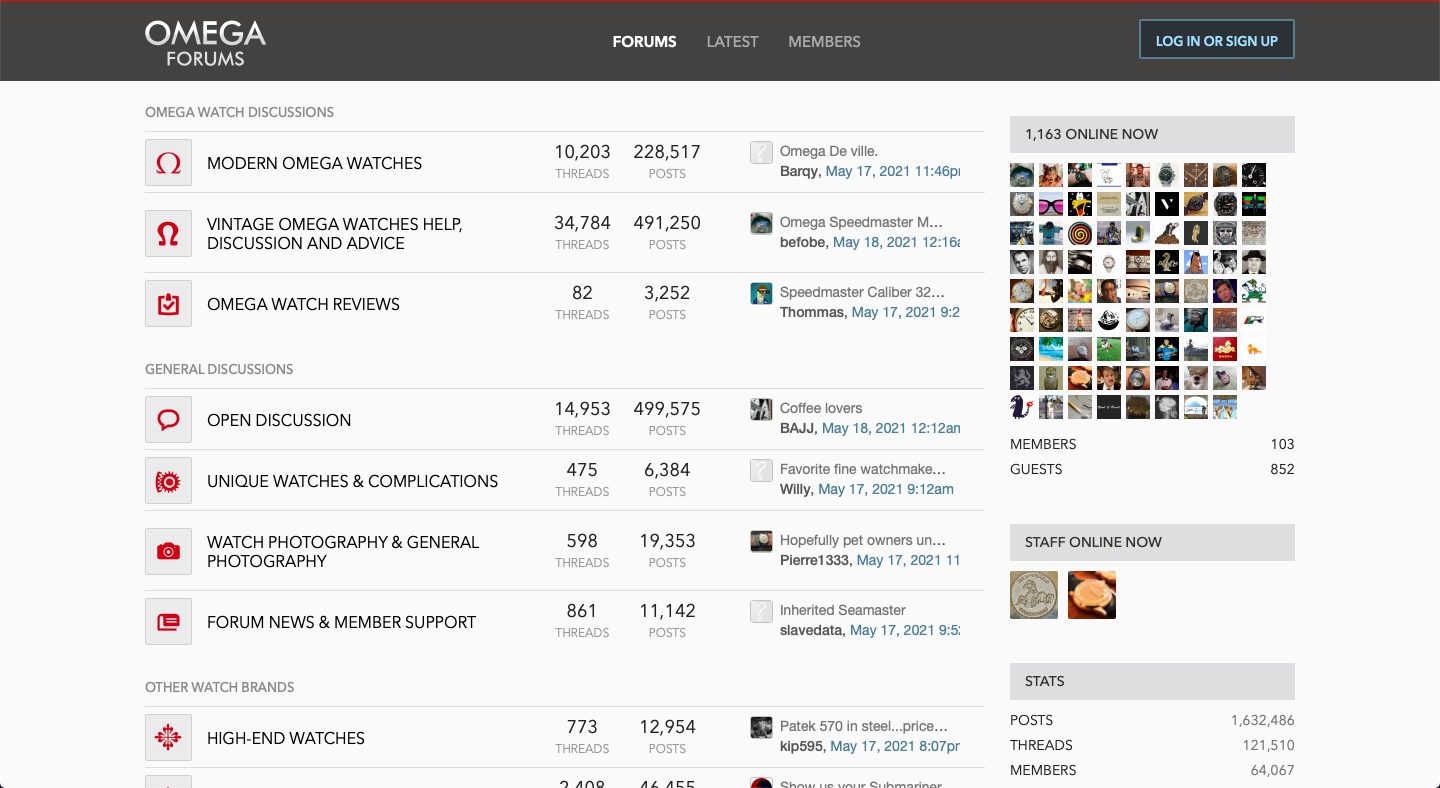Open the Coffee lovers latest thread

point(821,408)
